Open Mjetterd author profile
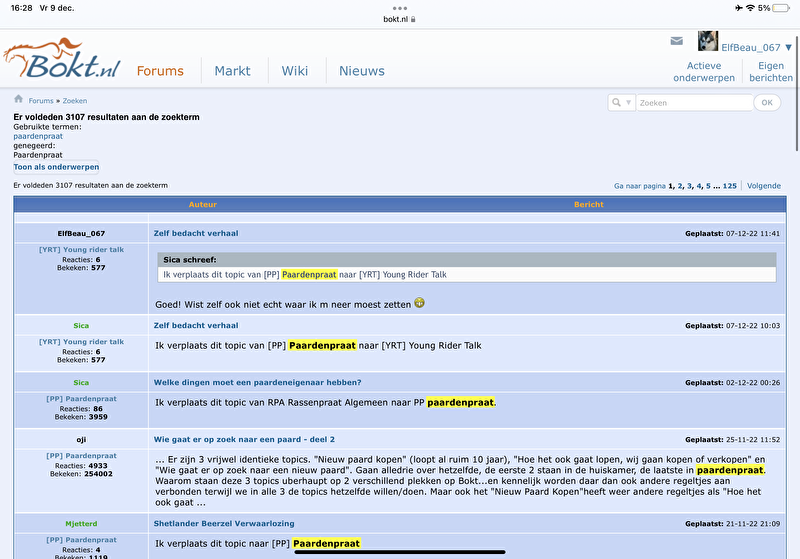Image resolution: width=800 pixels, height=559 pixels. (x=81, y=524)
